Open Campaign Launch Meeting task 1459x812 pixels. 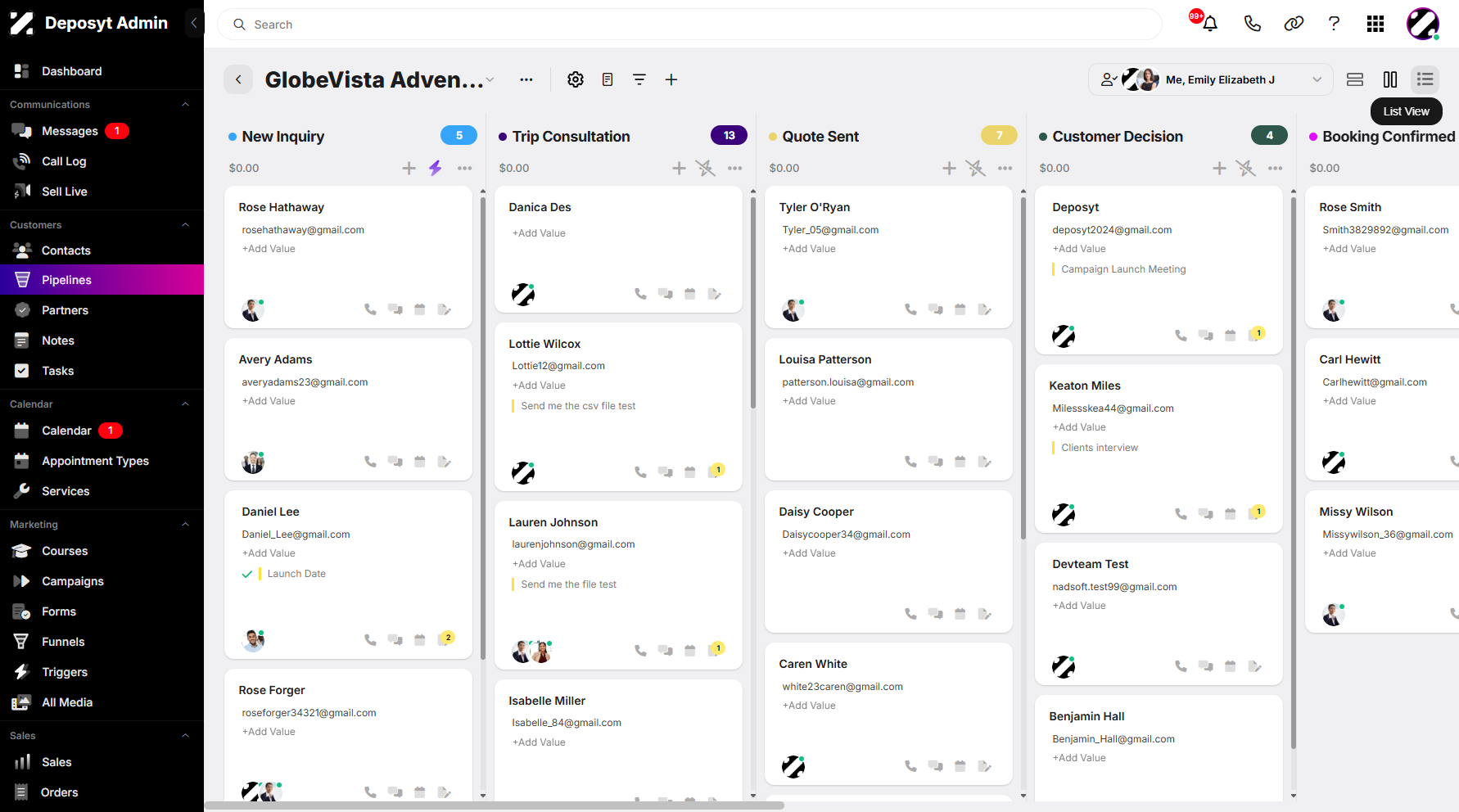point(1123,269)
